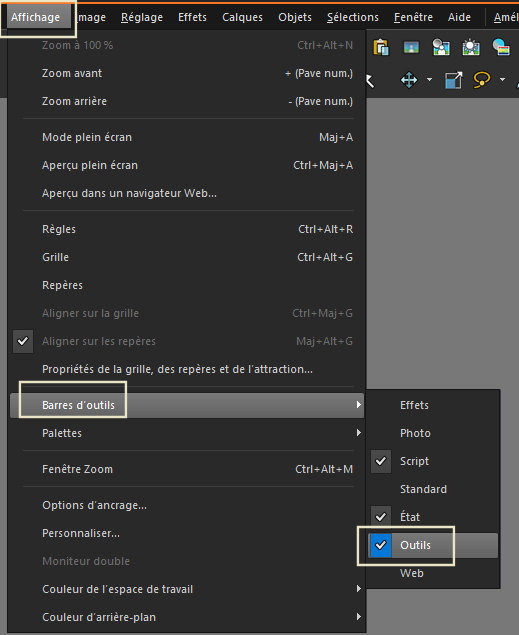Open the Calques menu
Screen dimensions: 519x635
[x=242, y=17]
